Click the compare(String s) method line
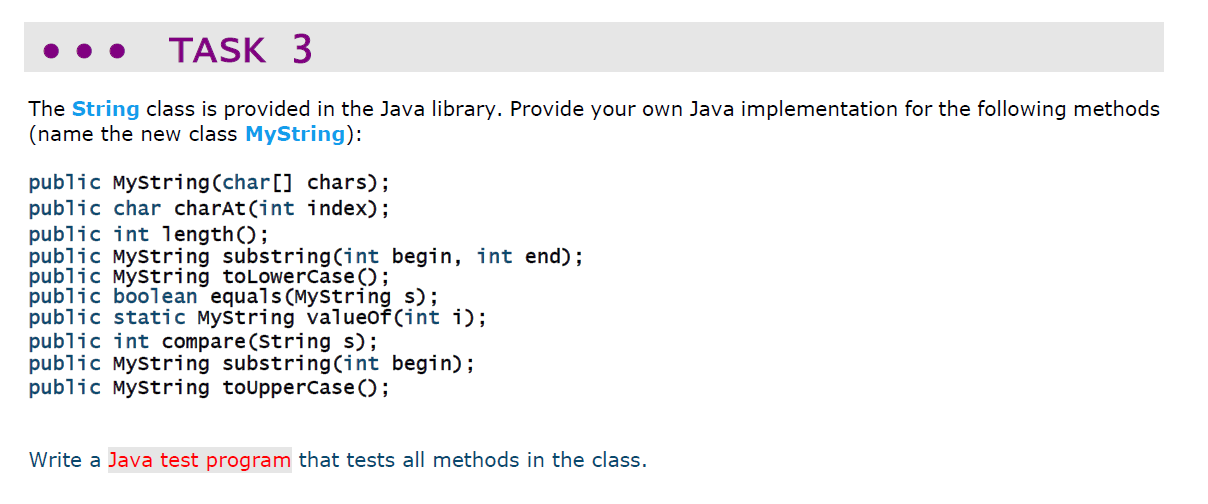Screen dimensions: 1208x504 tap(209, 341)
